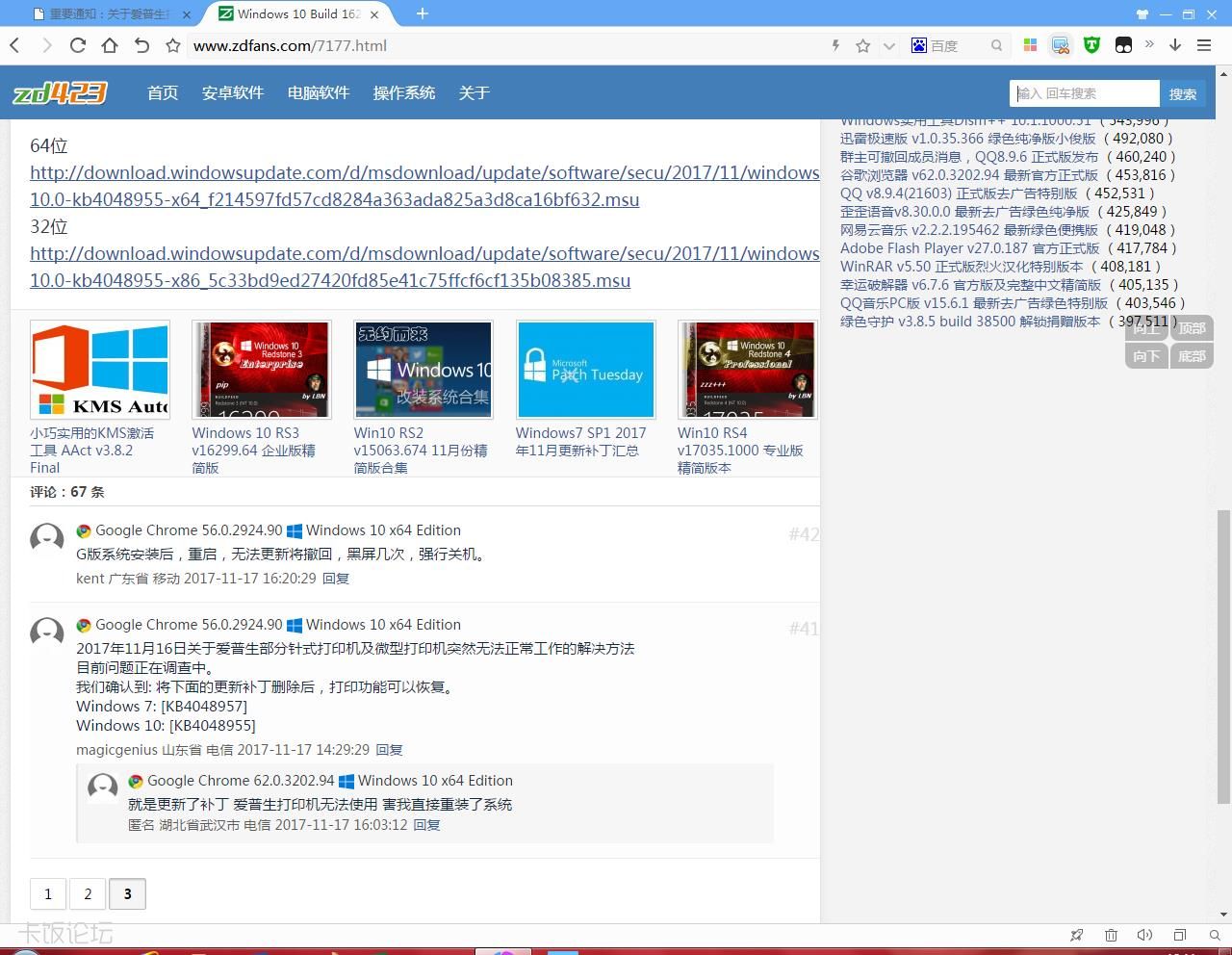This screenshot has width=1232, height=955.
Task: Open the Win10 RS4 Professional thumbnail
Action: pos(748,370)
